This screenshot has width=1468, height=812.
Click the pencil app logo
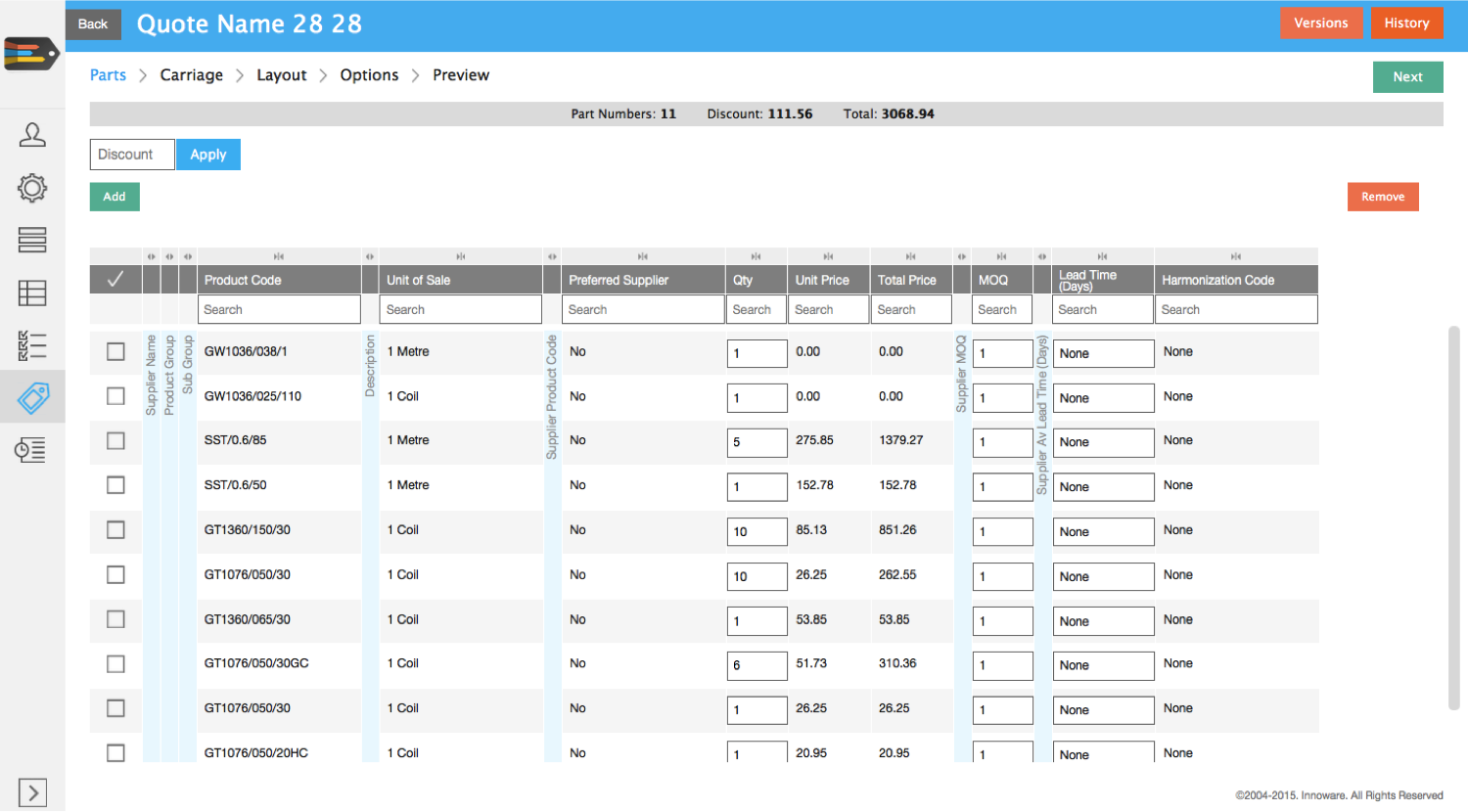point(31,54)
